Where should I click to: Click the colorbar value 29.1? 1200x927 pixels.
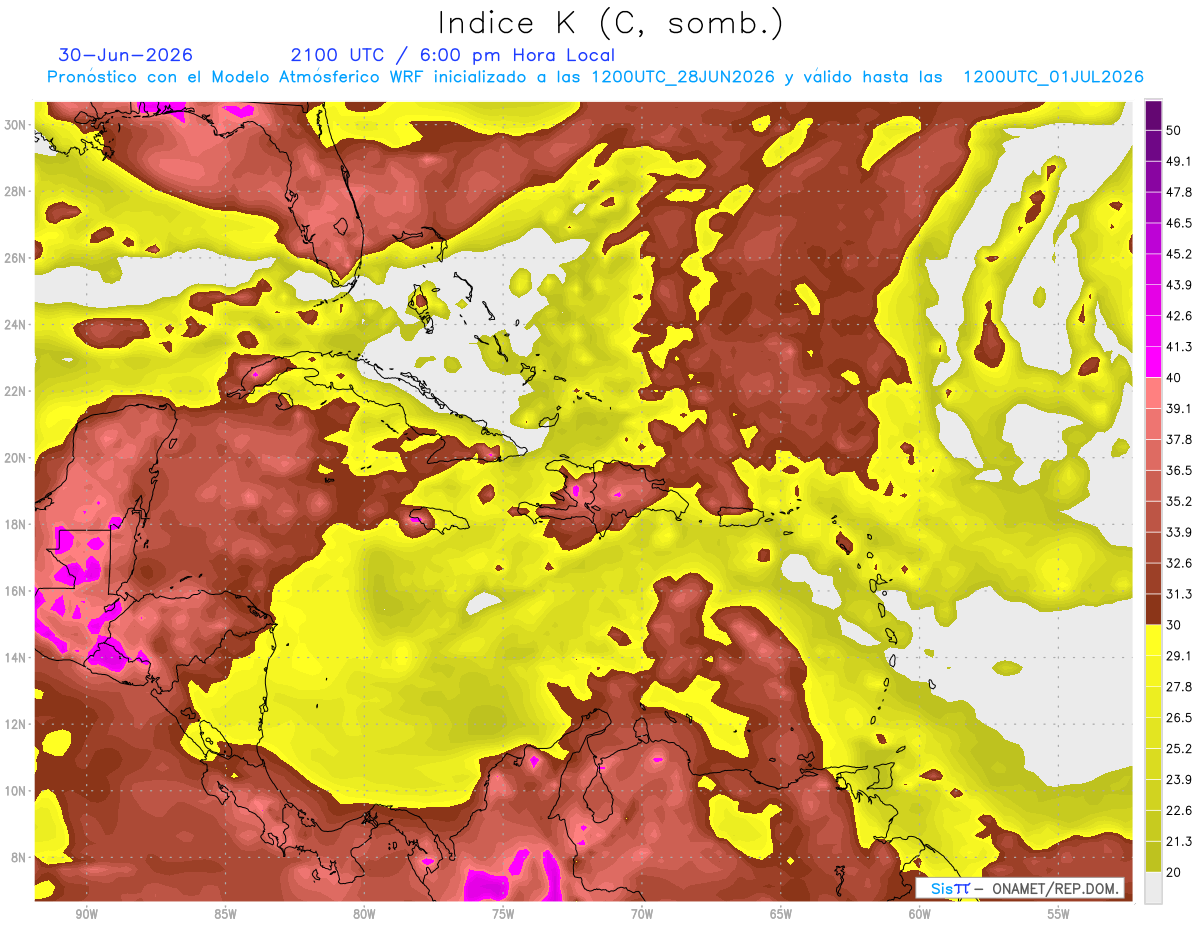(1178, 656)
